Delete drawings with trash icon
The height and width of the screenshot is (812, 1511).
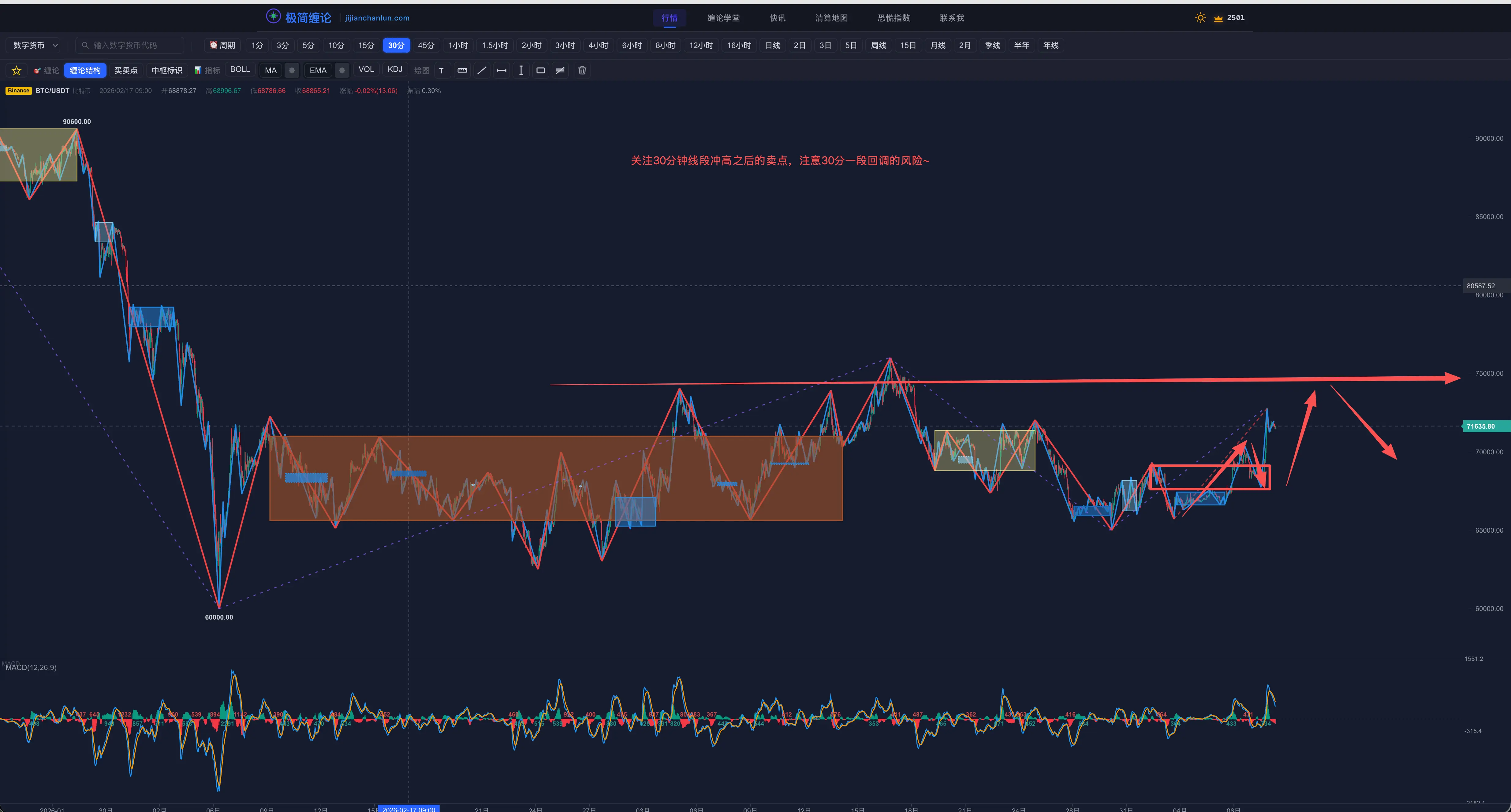(x=582, y=70)
